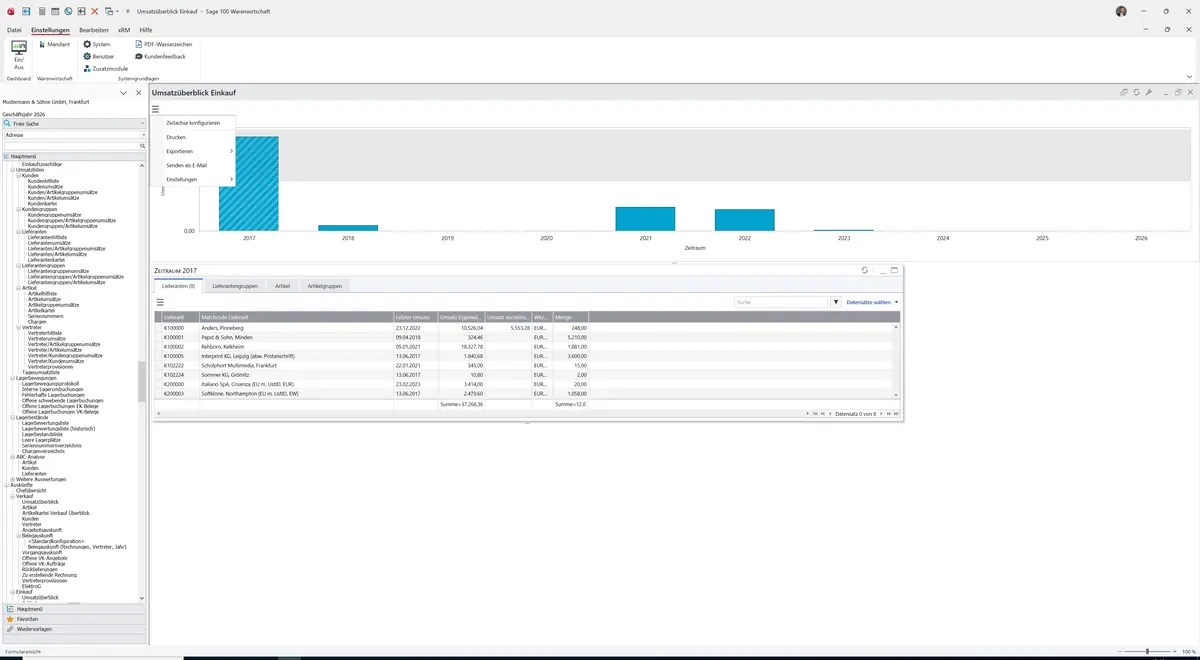The height and width of the screenshot is (660, 1200).
Task: Click the calculator icon in quick access toolbar
Action: (x=41, y=11)
